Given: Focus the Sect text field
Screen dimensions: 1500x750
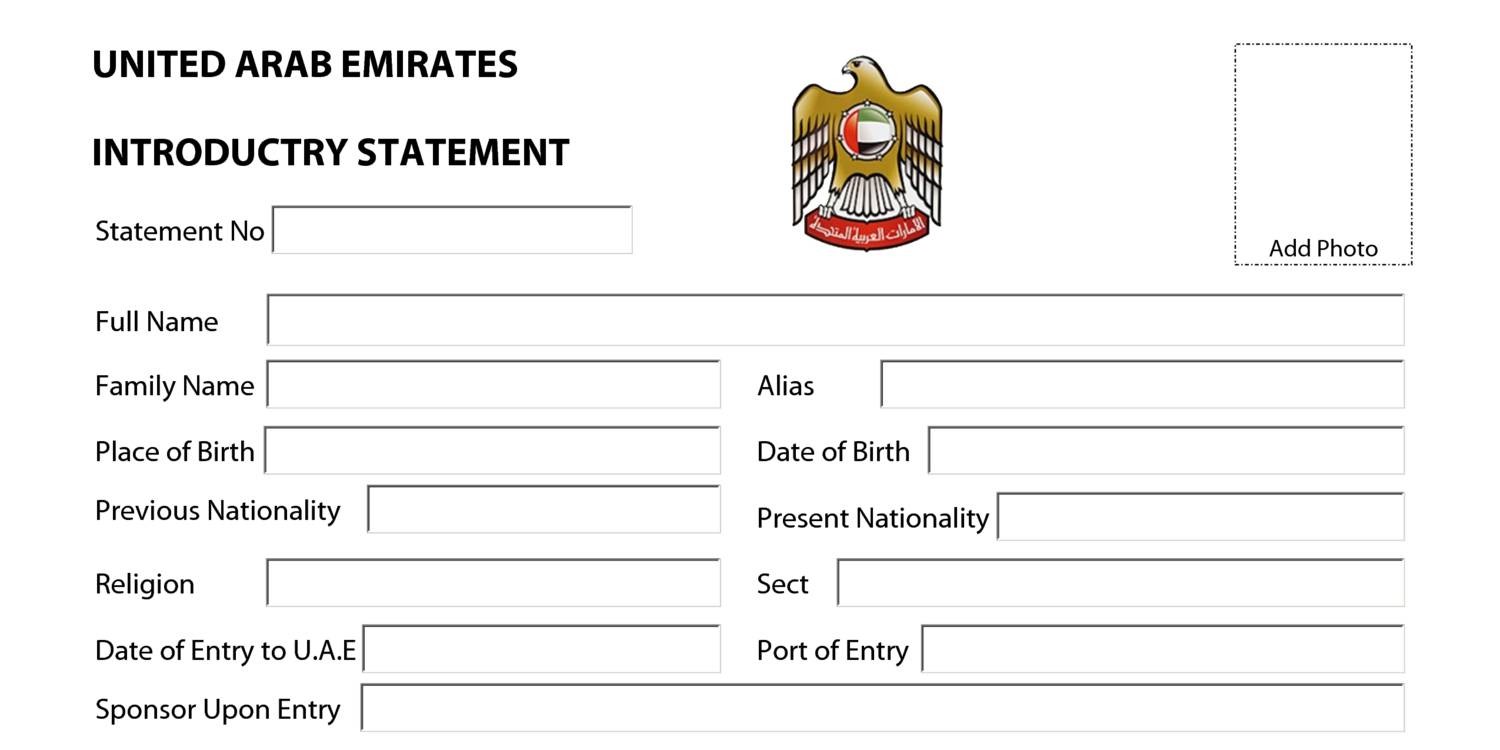Looking at the screenshot, I should point(1120,583).
